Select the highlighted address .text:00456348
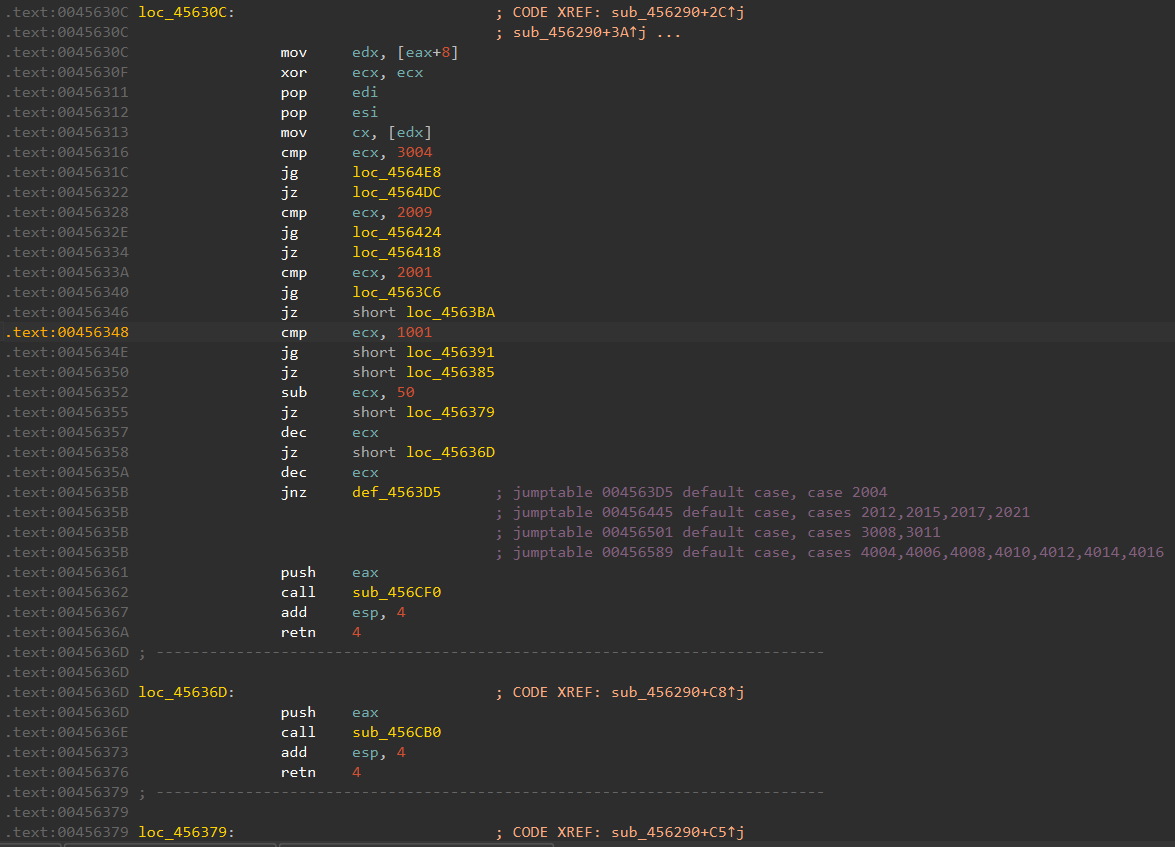 point(66,332)
